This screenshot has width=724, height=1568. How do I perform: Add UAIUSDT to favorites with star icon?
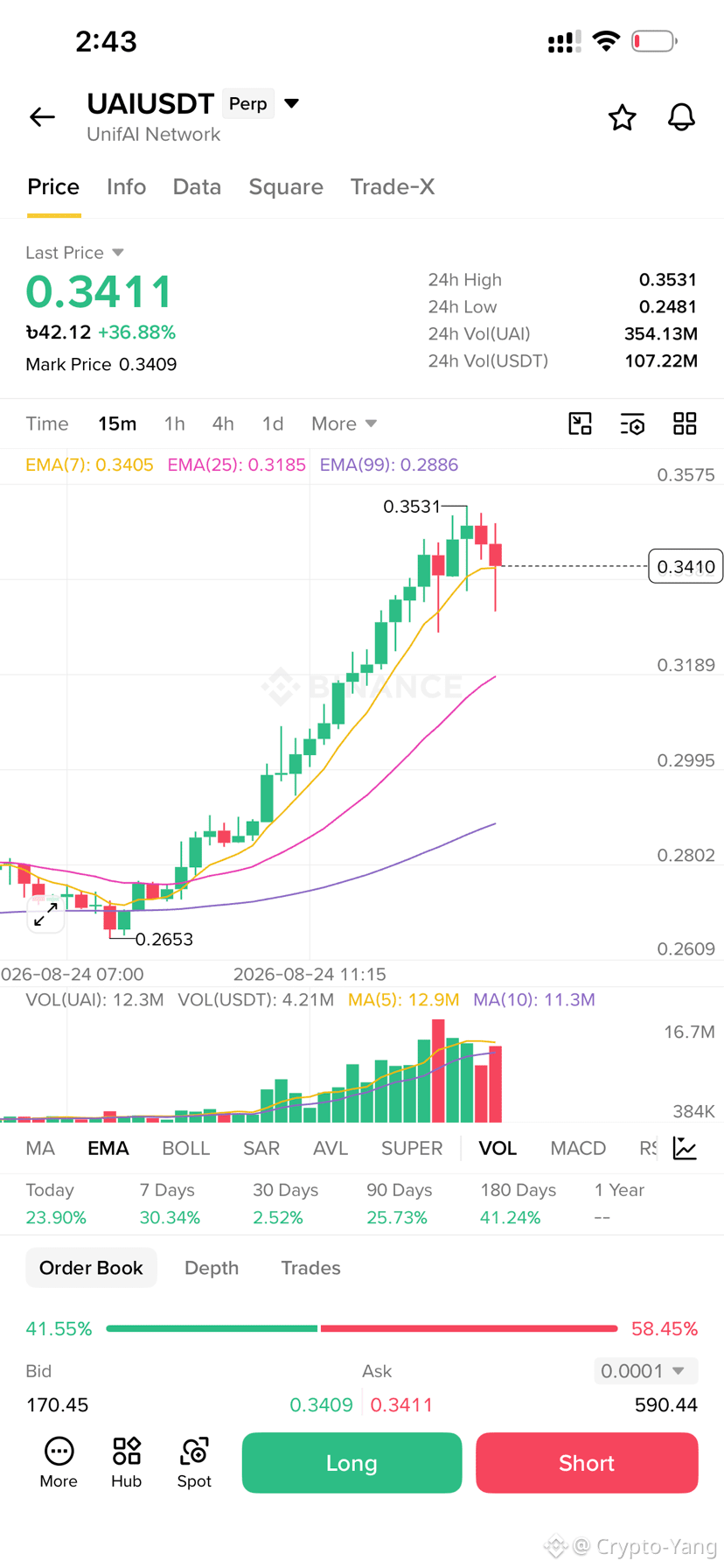click(x=622, y=117)
